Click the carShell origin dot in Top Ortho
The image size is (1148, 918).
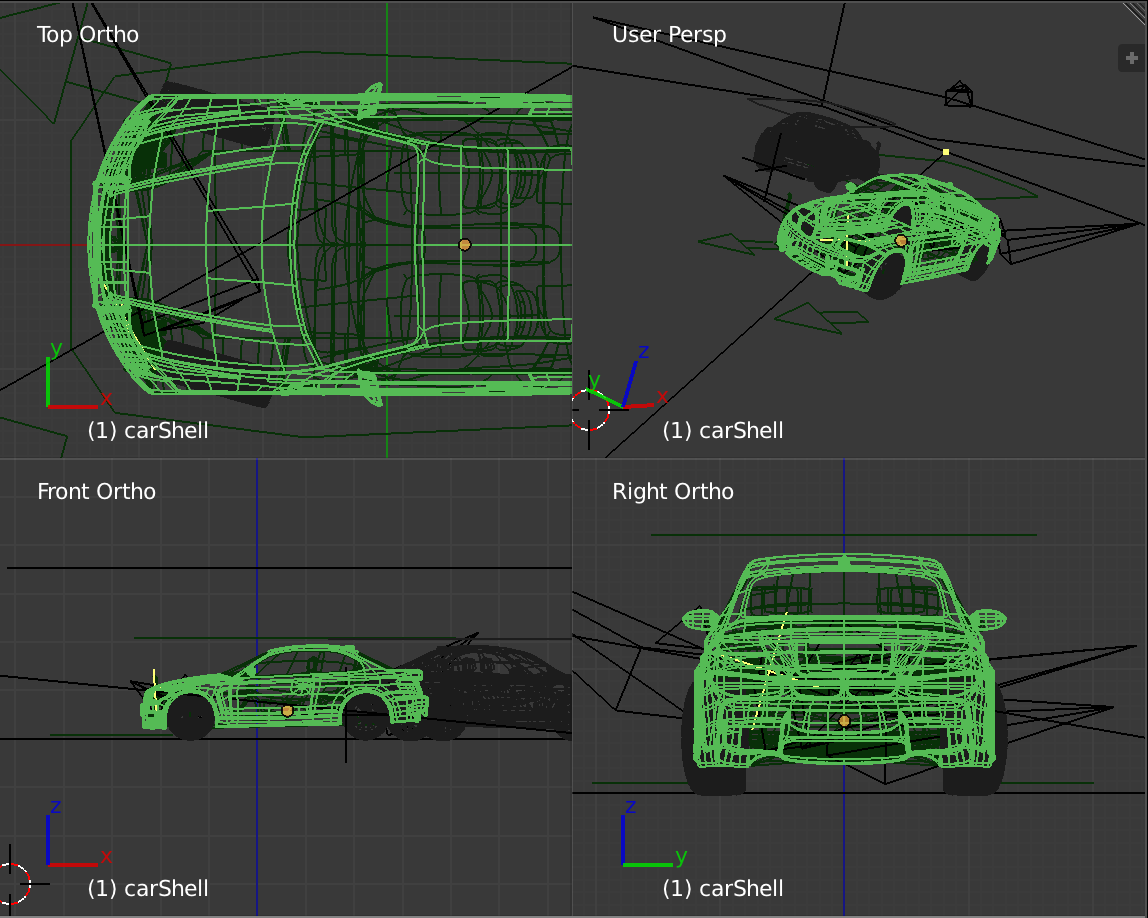pos(464,244)
